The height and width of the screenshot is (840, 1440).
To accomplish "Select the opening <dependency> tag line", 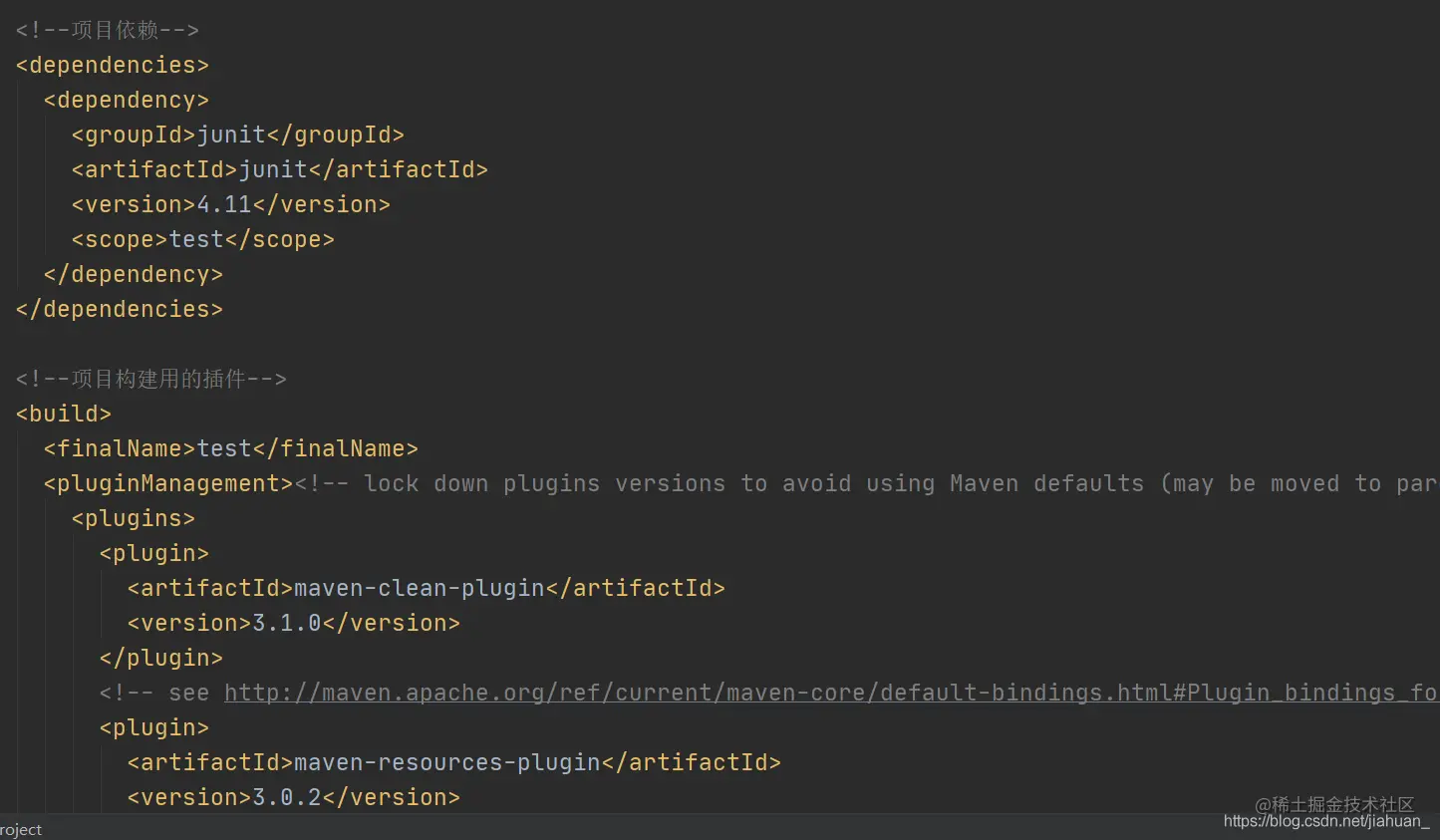I will [127, 100].
